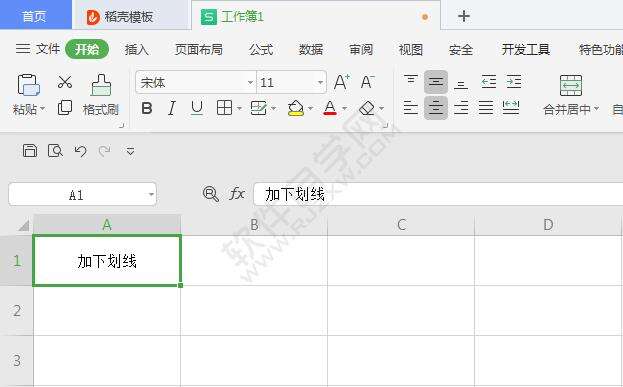
Task: Expand quick access toolbar customize arrow
Action: click(130, 151)
